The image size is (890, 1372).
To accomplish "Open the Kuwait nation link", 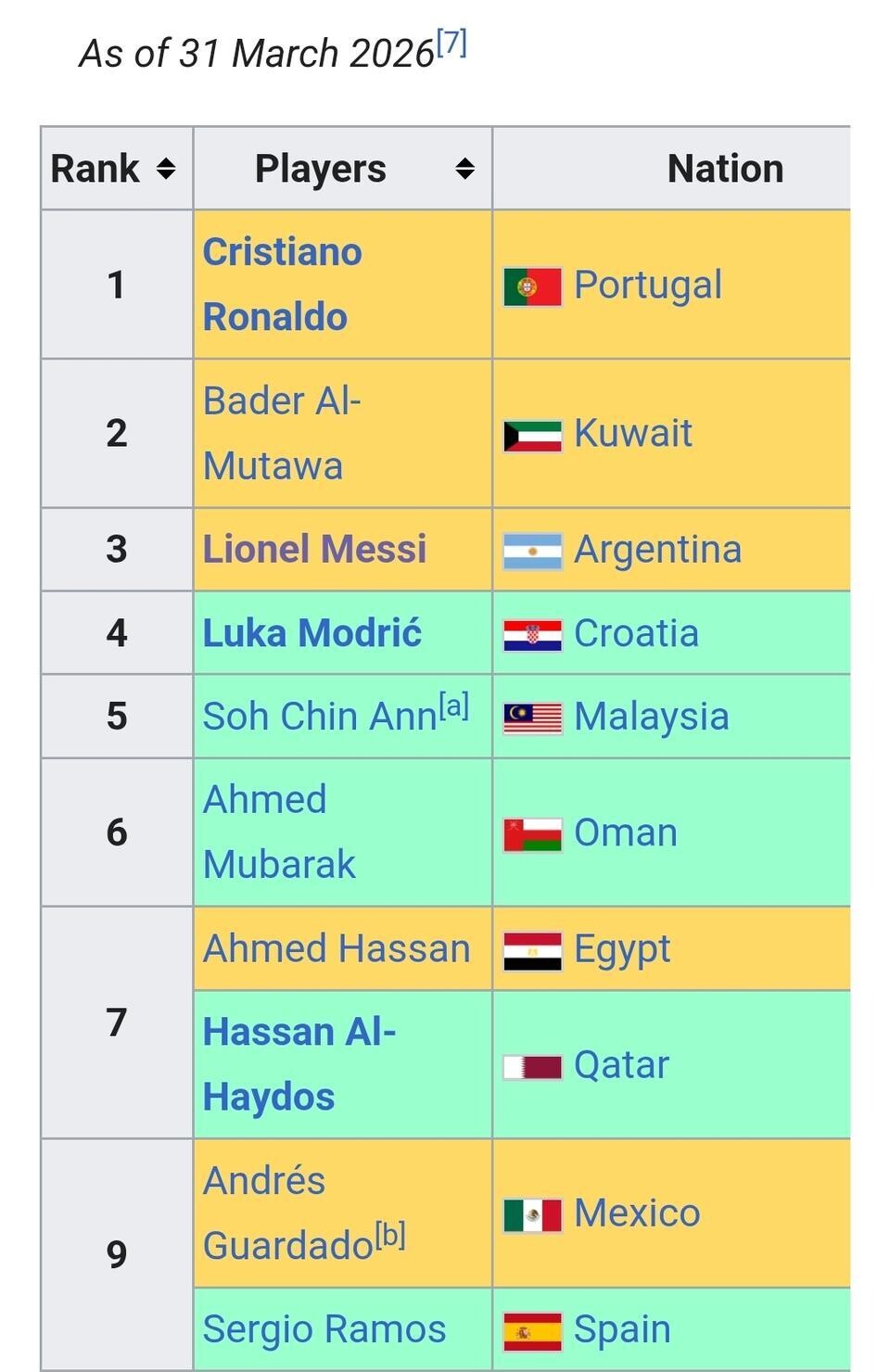I will (633, 434).
